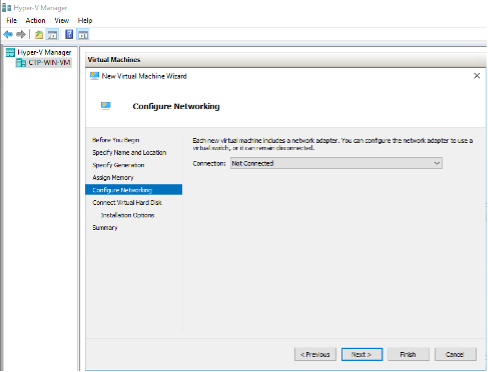This screenshot has height=372, width=488.
Task: Click the Previous button
Action: click(x=315, y=354)
